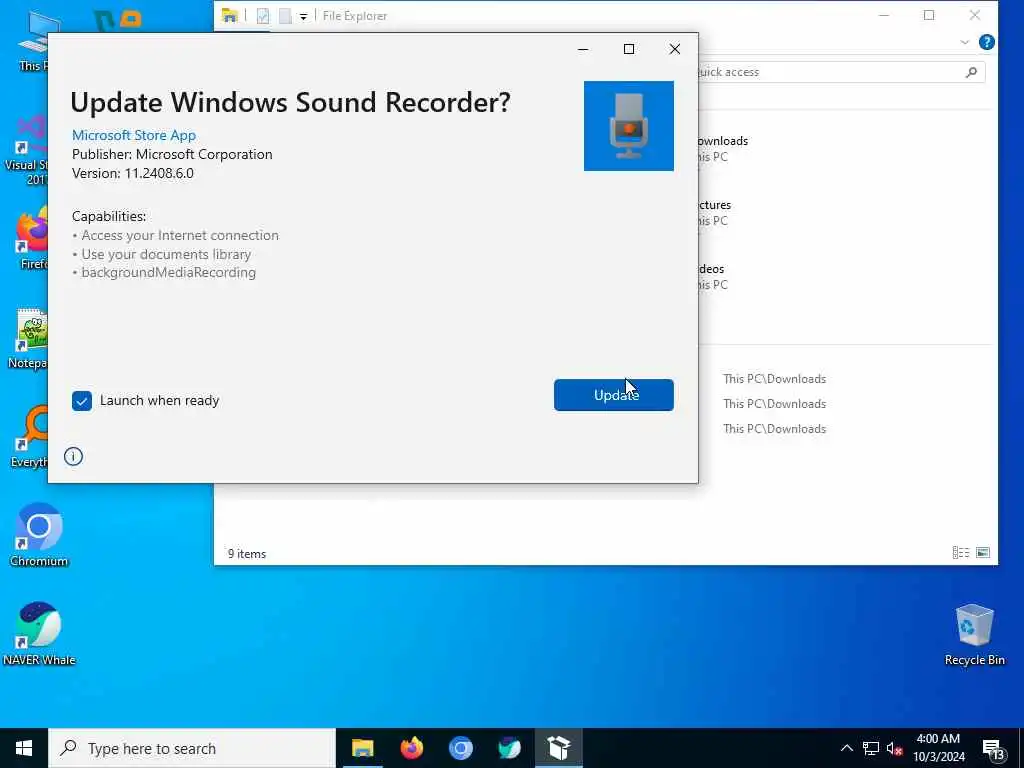This screenshot has width=1024, height=768.
Task: Select the Firefox desktop shortcut
Action: (33, 239)
